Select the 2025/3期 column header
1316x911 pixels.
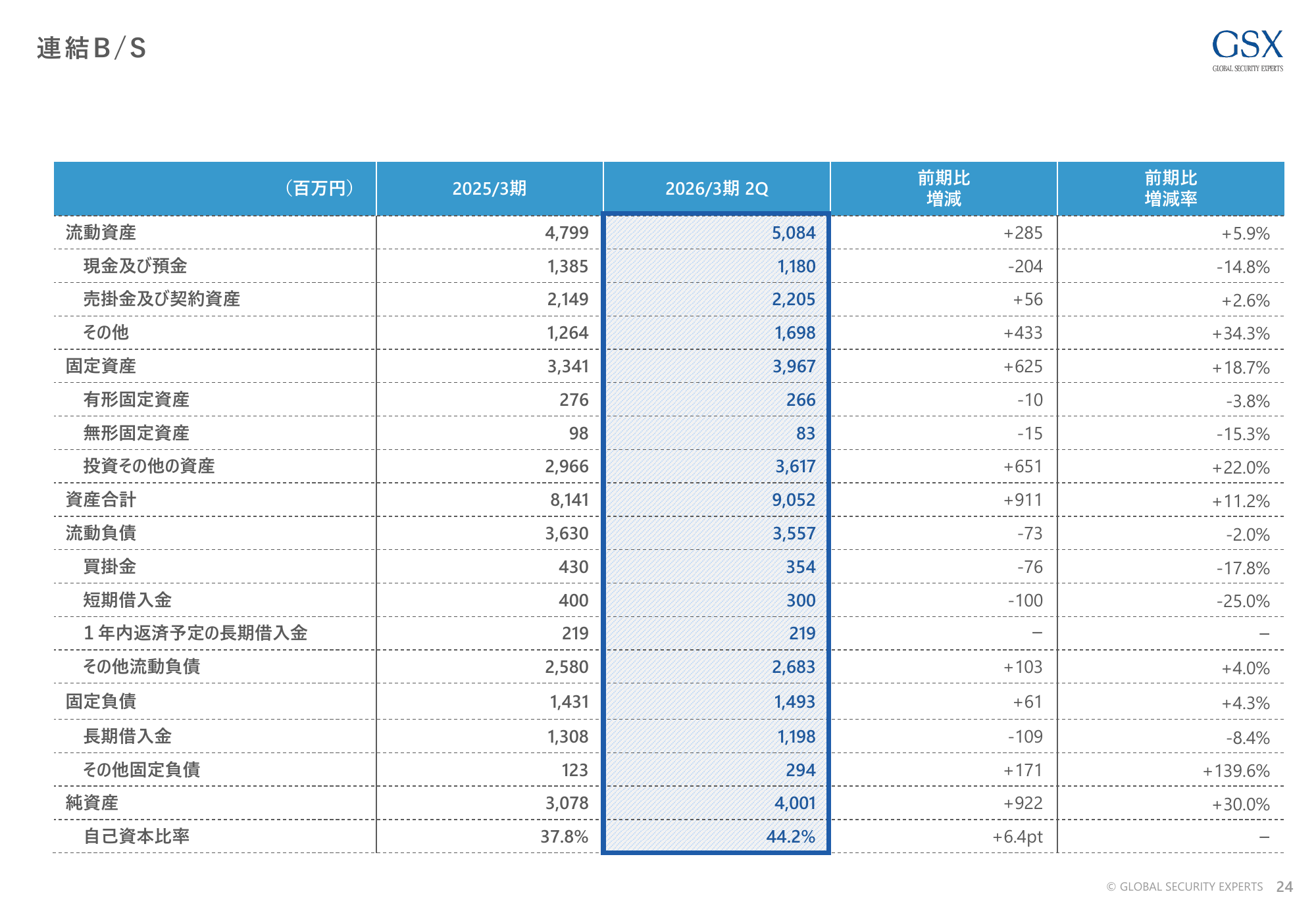point(489,189)
